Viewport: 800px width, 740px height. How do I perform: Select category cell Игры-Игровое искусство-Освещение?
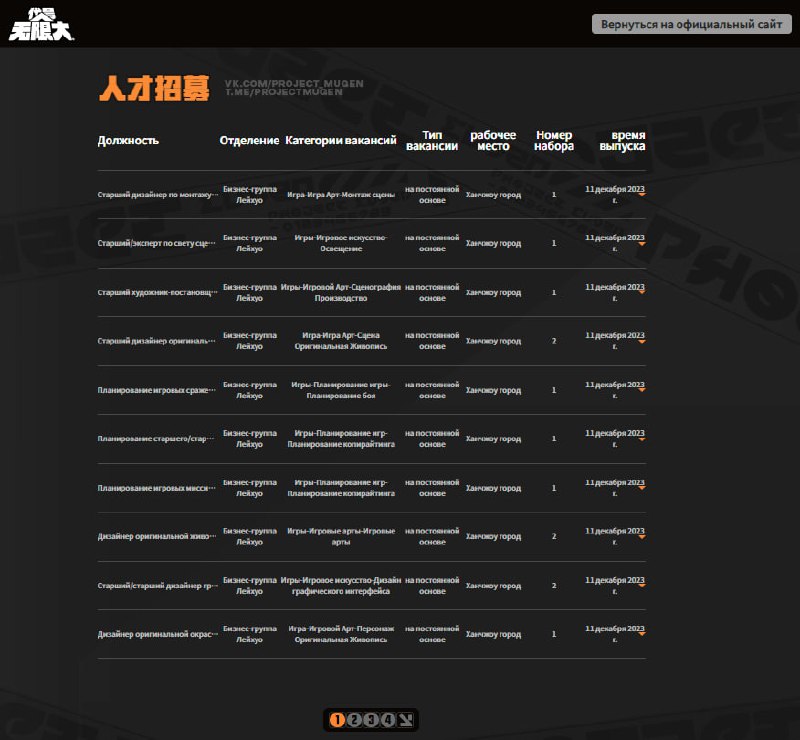coord(341,243)
